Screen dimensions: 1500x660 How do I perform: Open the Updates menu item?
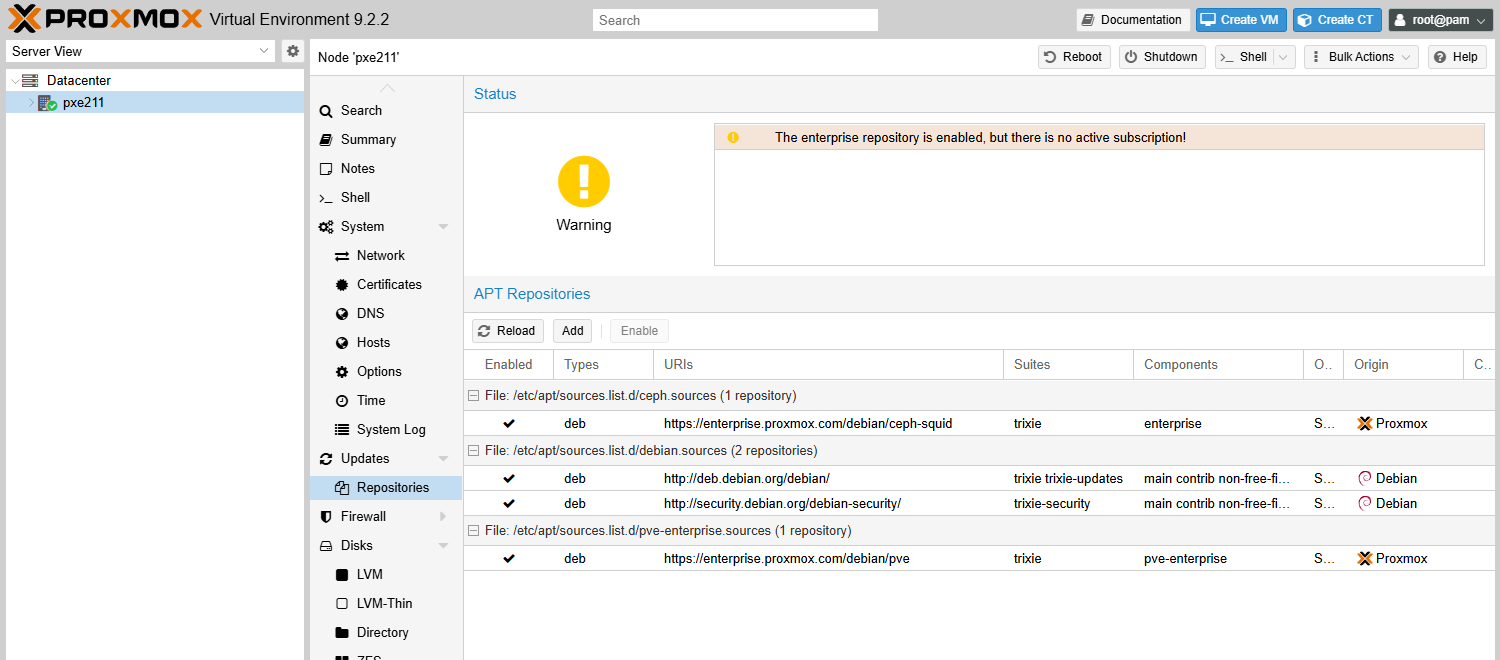tap(386, 459)
